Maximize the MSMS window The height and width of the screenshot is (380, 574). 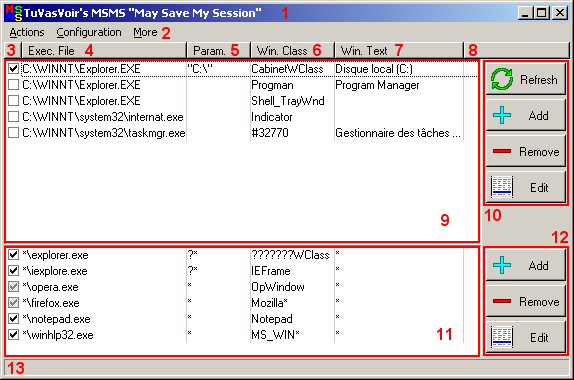click(x=541, y=13)
